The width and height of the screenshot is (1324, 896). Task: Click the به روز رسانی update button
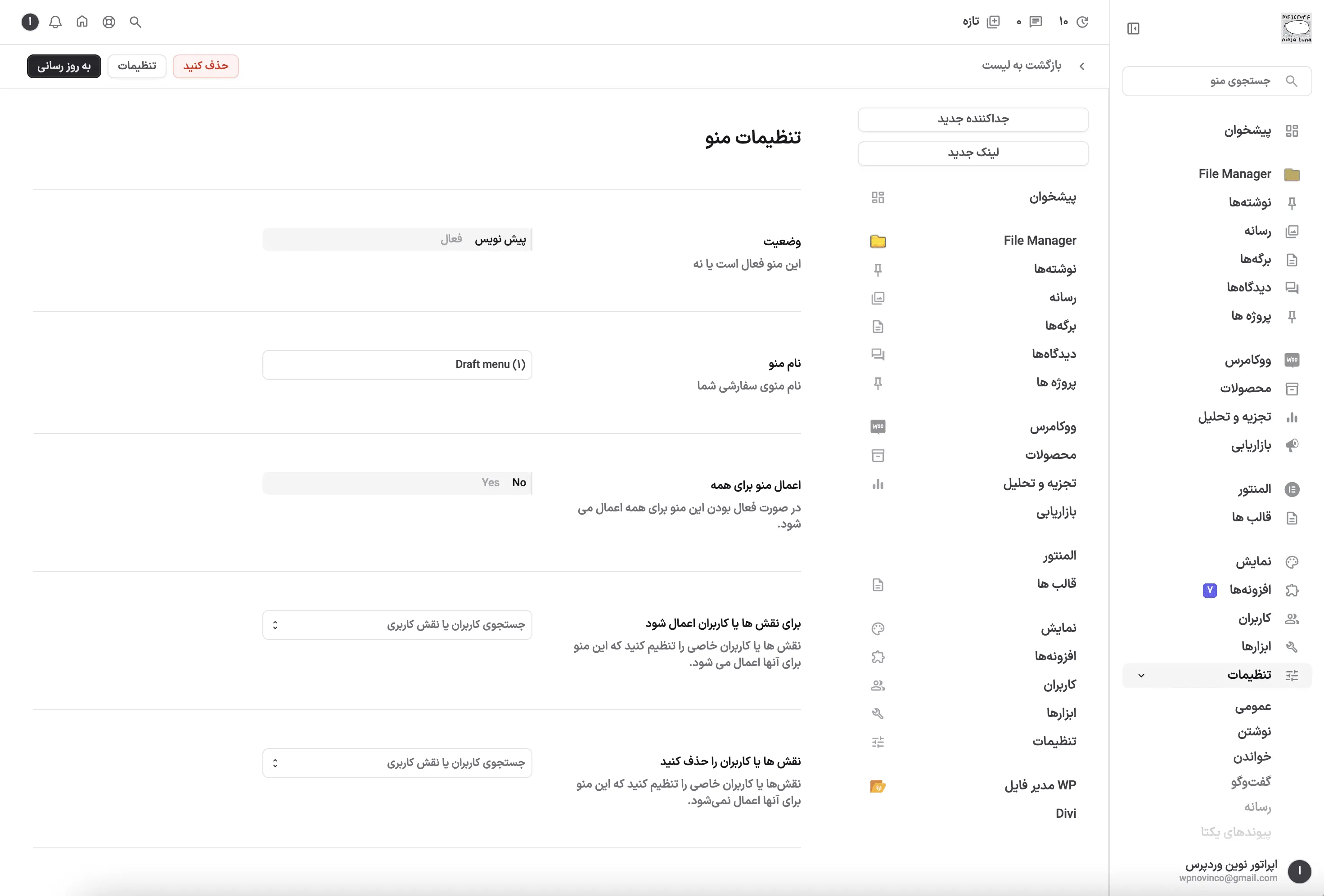64,66
